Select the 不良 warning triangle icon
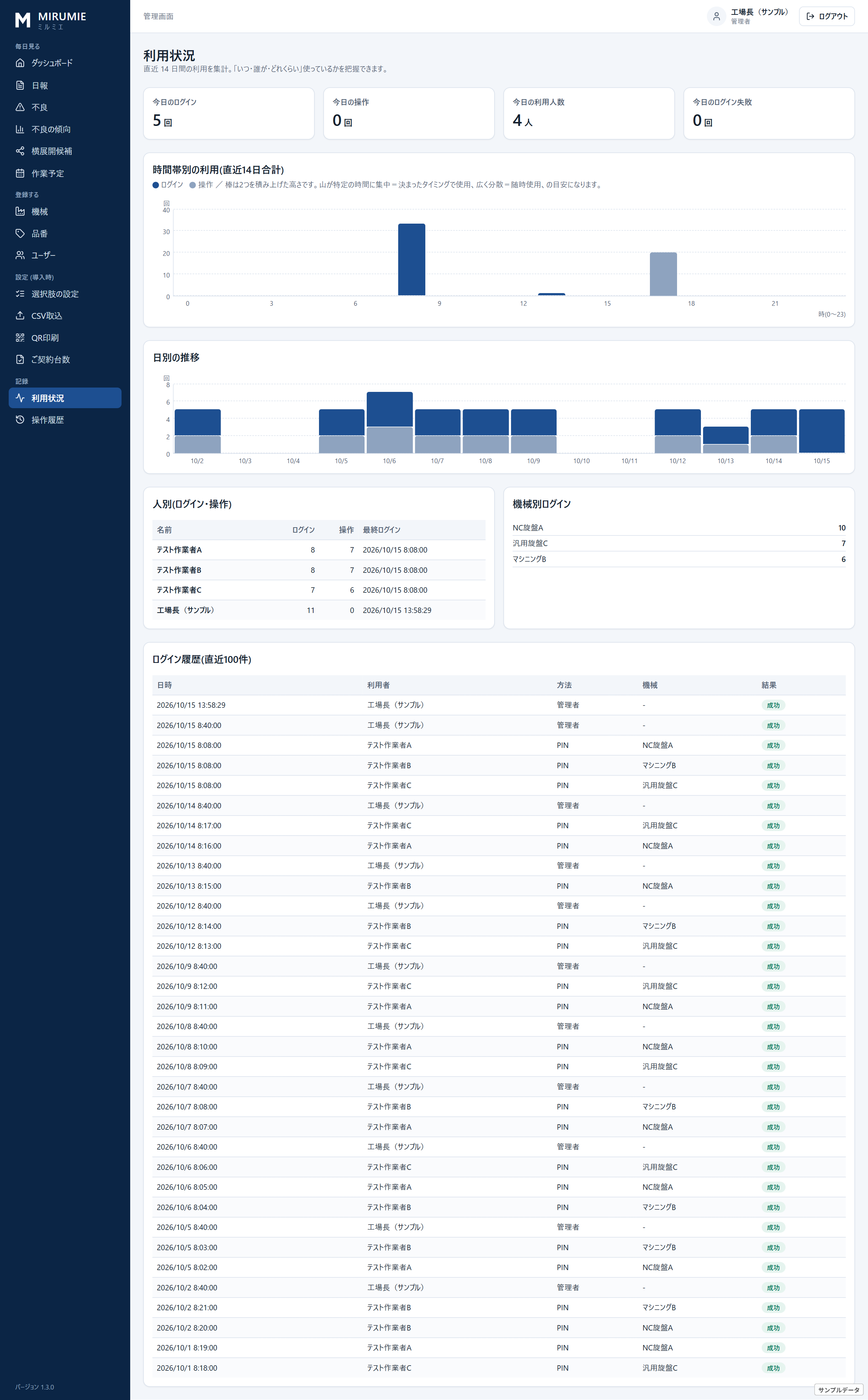Screen dimensions: 868x1400 point(20,107)
